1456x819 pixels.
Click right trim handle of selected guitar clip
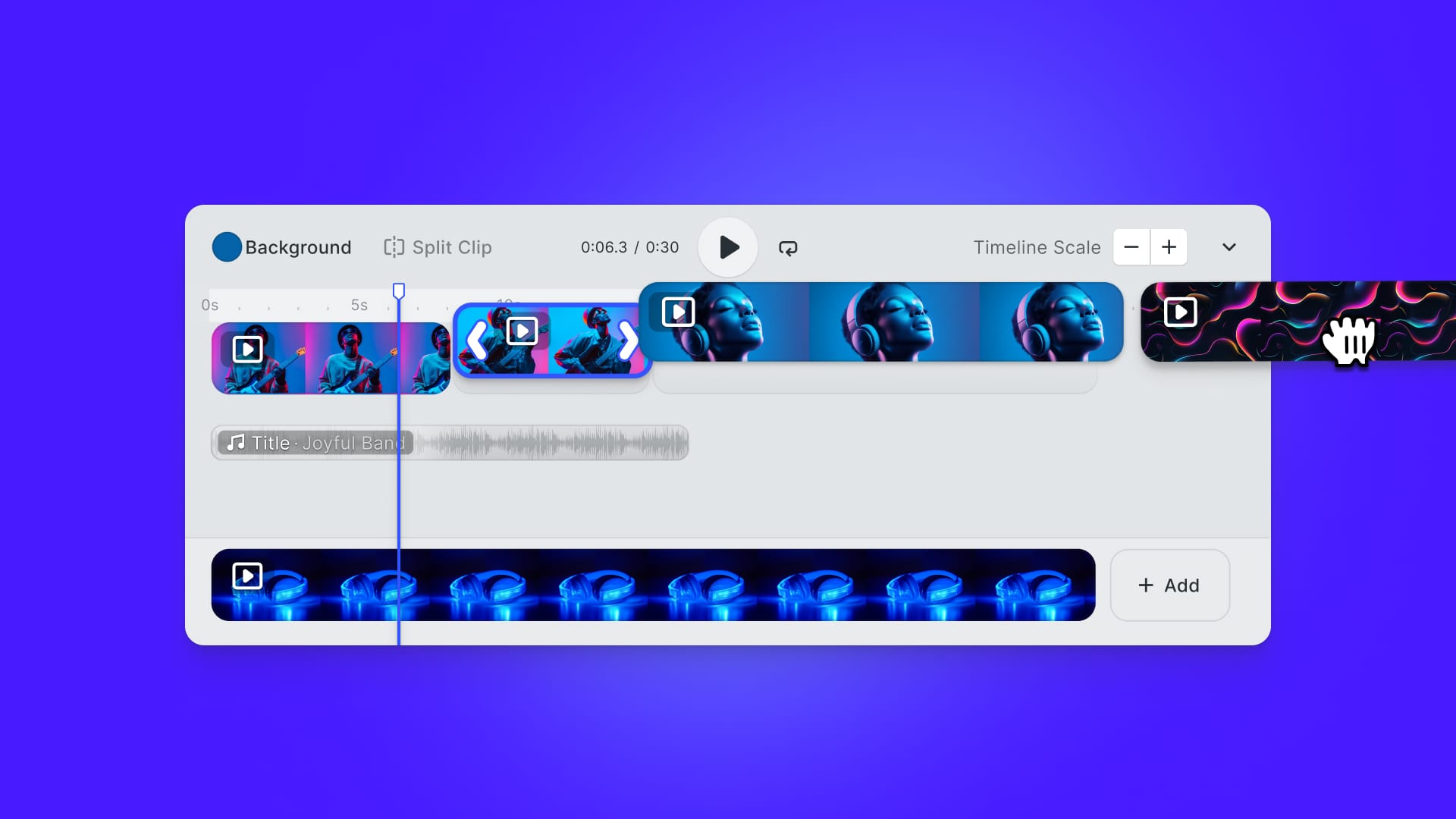(629, 340)
